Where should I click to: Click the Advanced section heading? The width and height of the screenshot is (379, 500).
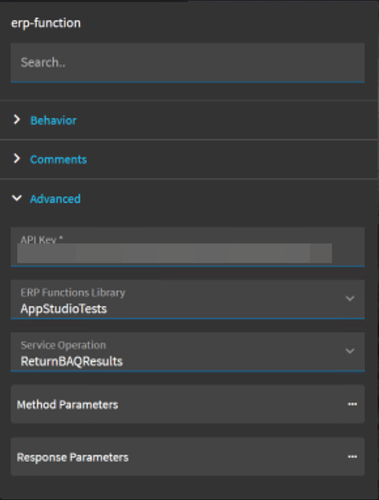tap(55, 199)
